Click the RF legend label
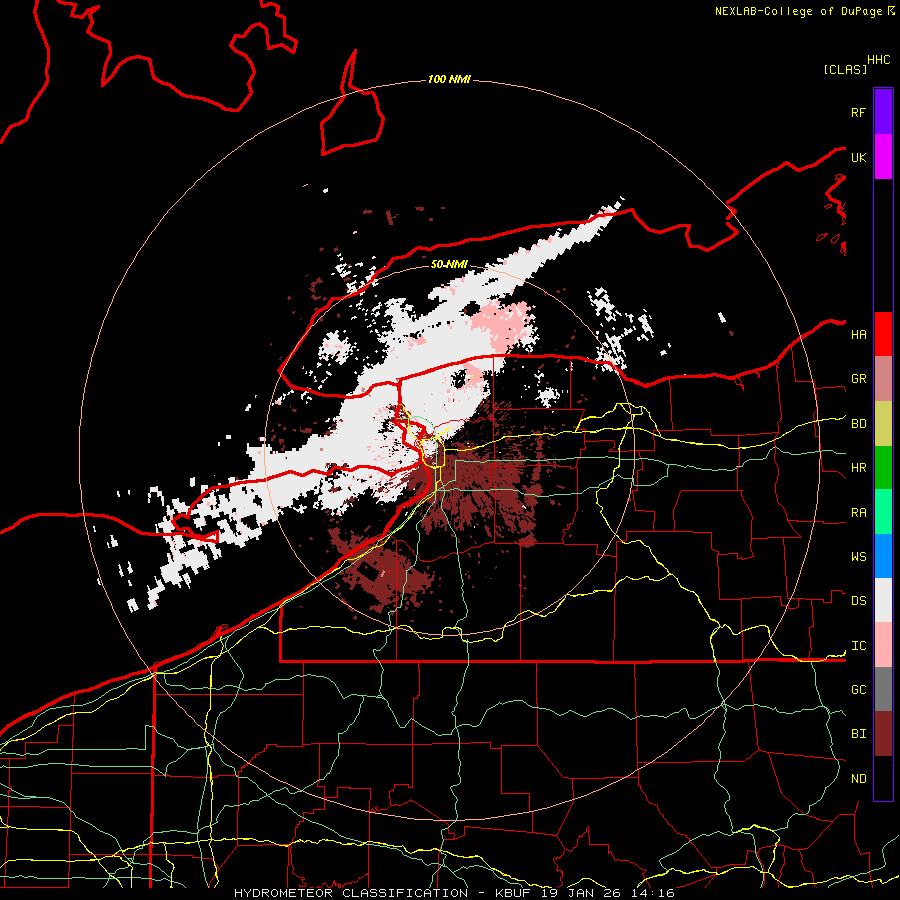 tap(858, 112)
